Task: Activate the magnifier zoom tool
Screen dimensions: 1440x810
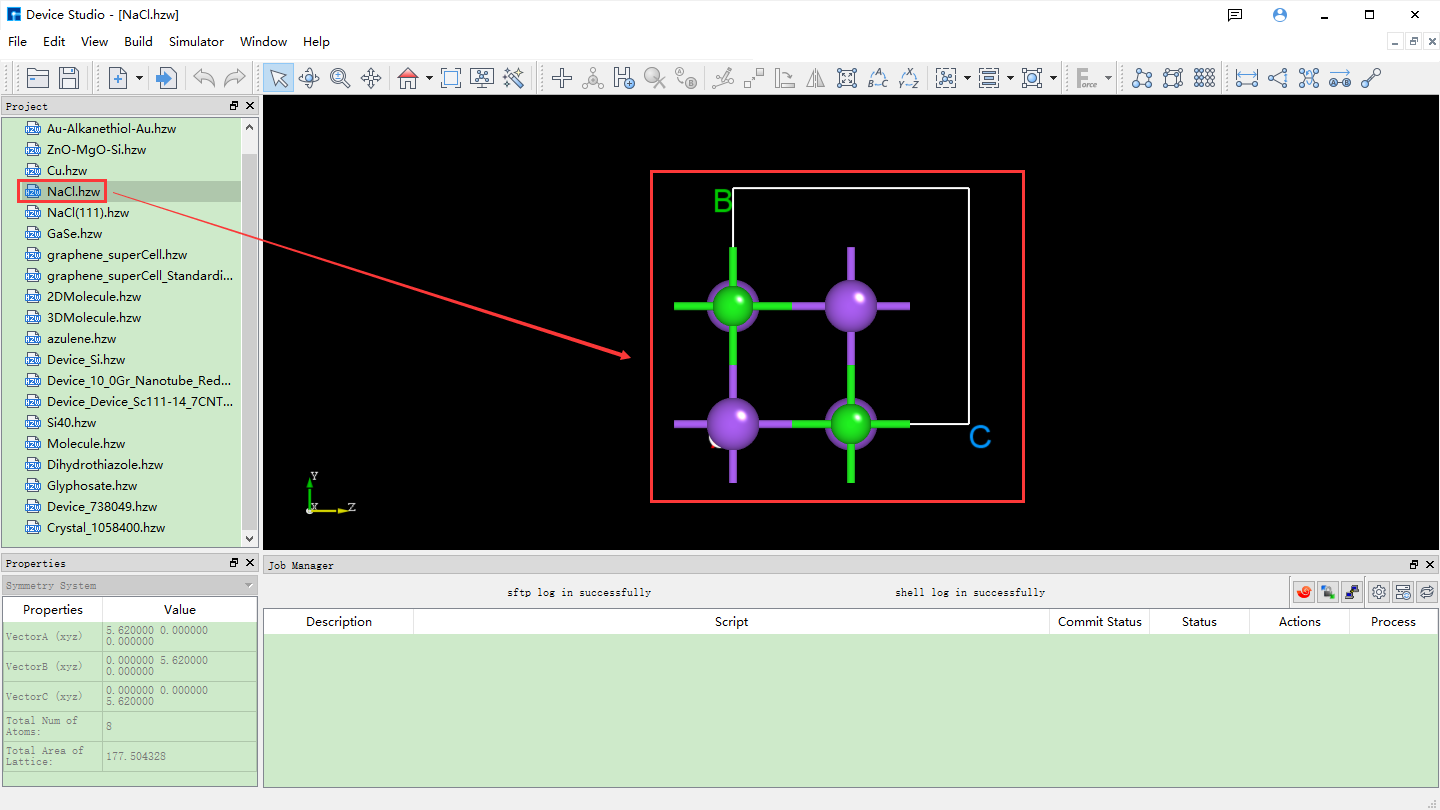Action: [340, 78]
